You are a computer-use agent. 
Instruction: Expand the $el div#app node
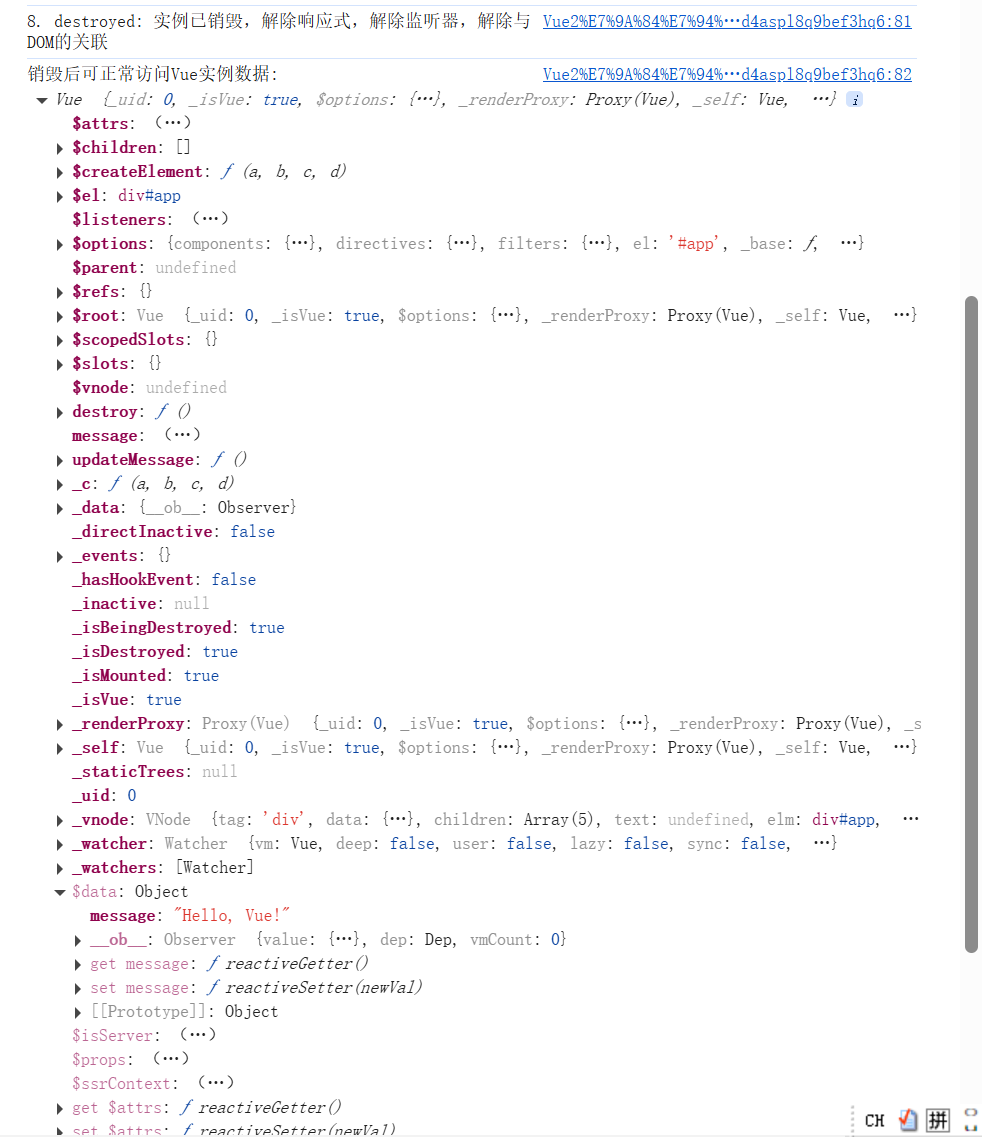59,197
